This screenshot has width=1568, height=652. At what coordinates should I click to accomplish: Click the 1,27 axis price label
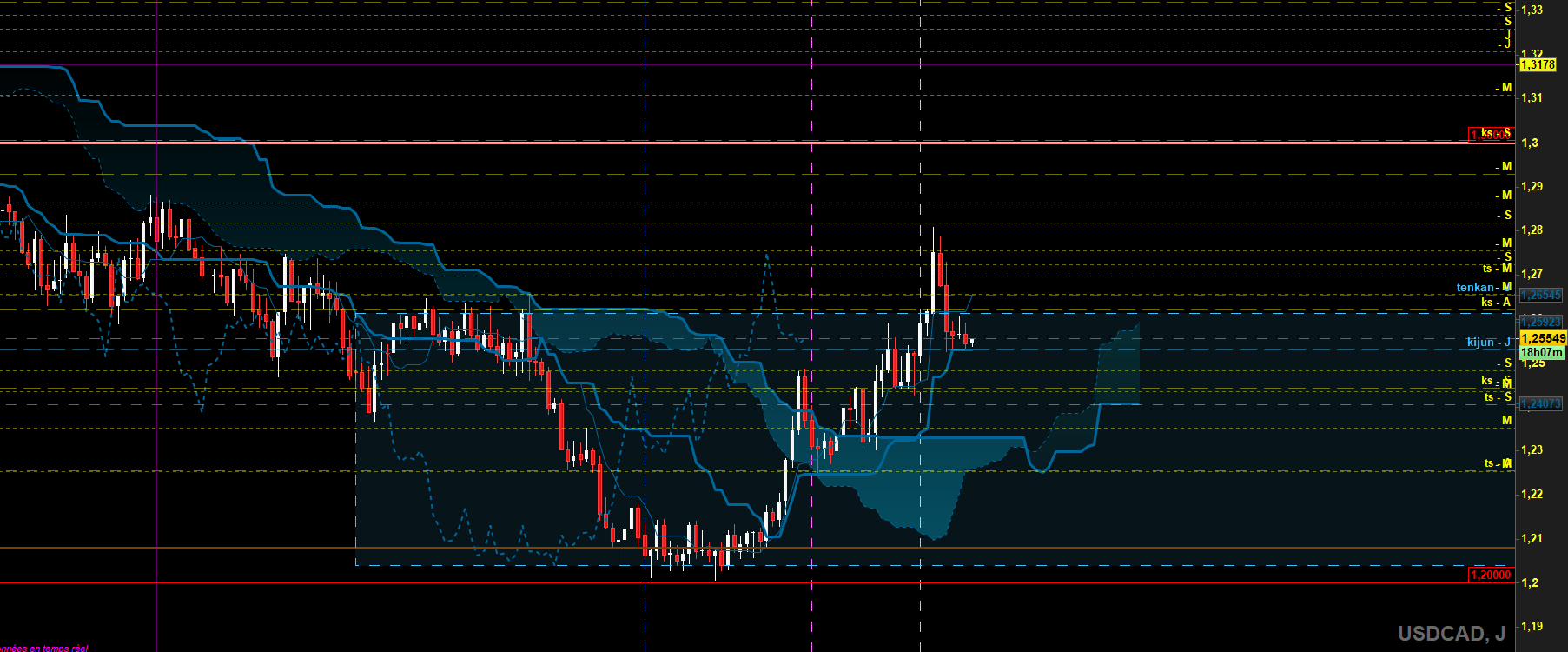pos(1532,274)
